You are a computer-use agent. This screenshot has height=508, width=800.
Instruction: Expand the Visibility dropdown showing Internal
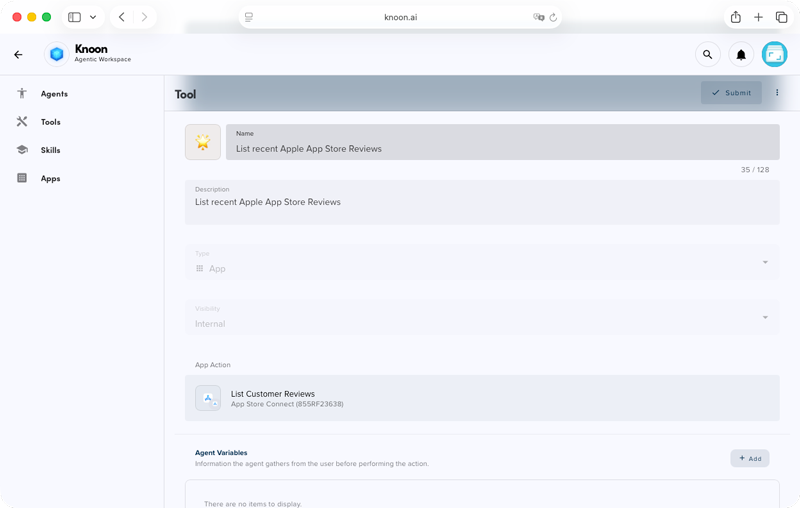point(482,317)
